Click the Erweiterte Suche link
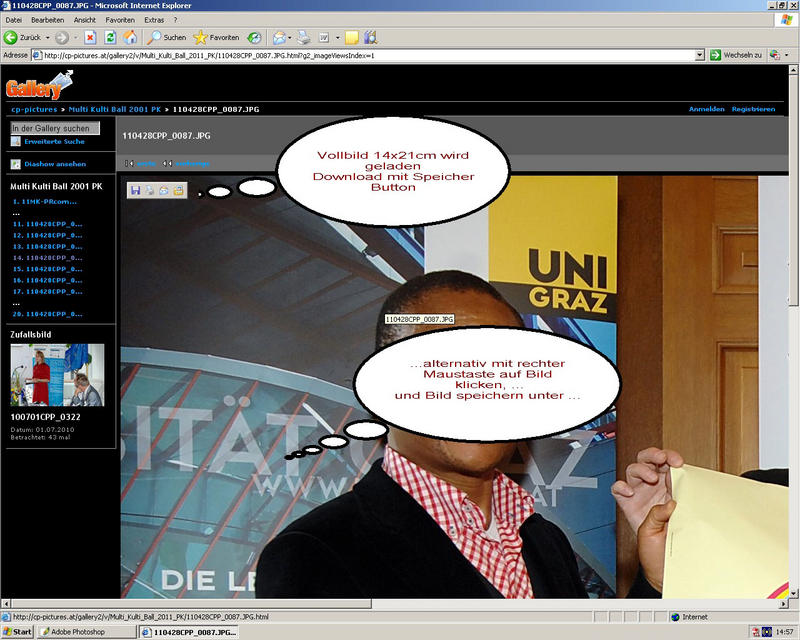Screen dimensions: 800x640 [x=54, y=142]
